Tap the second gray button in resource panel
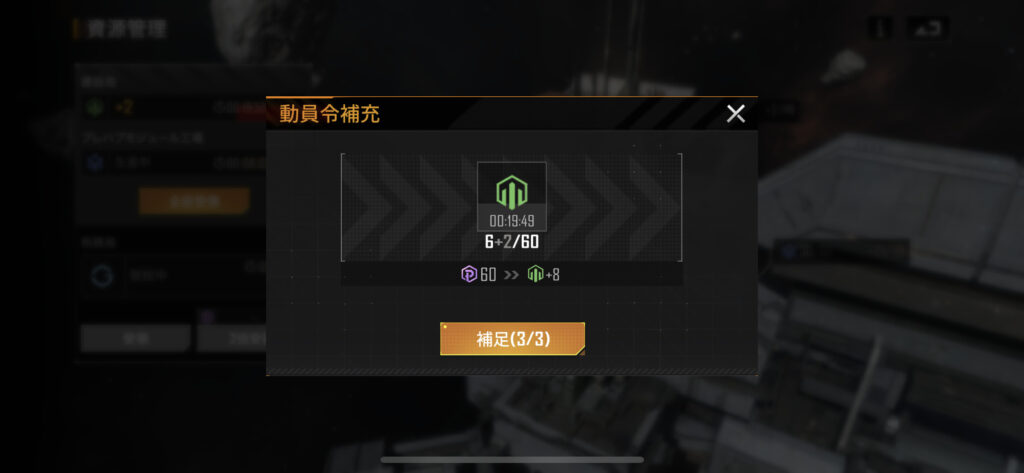Viewport: 1024px width, 473px height. click(x=232, y=338)
